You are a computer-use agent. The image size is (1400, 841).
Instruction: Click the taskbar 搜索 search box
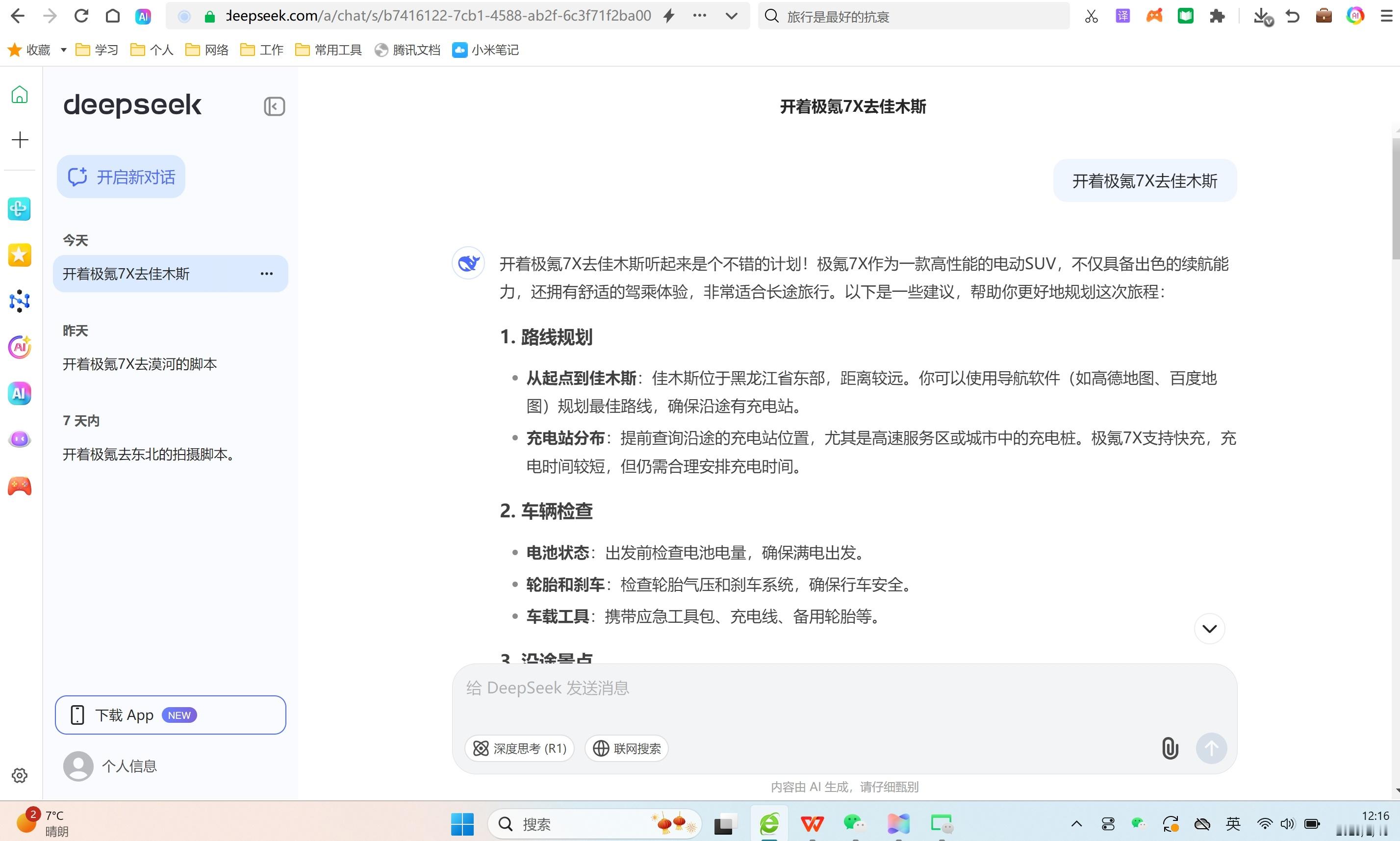coord(594,824)
